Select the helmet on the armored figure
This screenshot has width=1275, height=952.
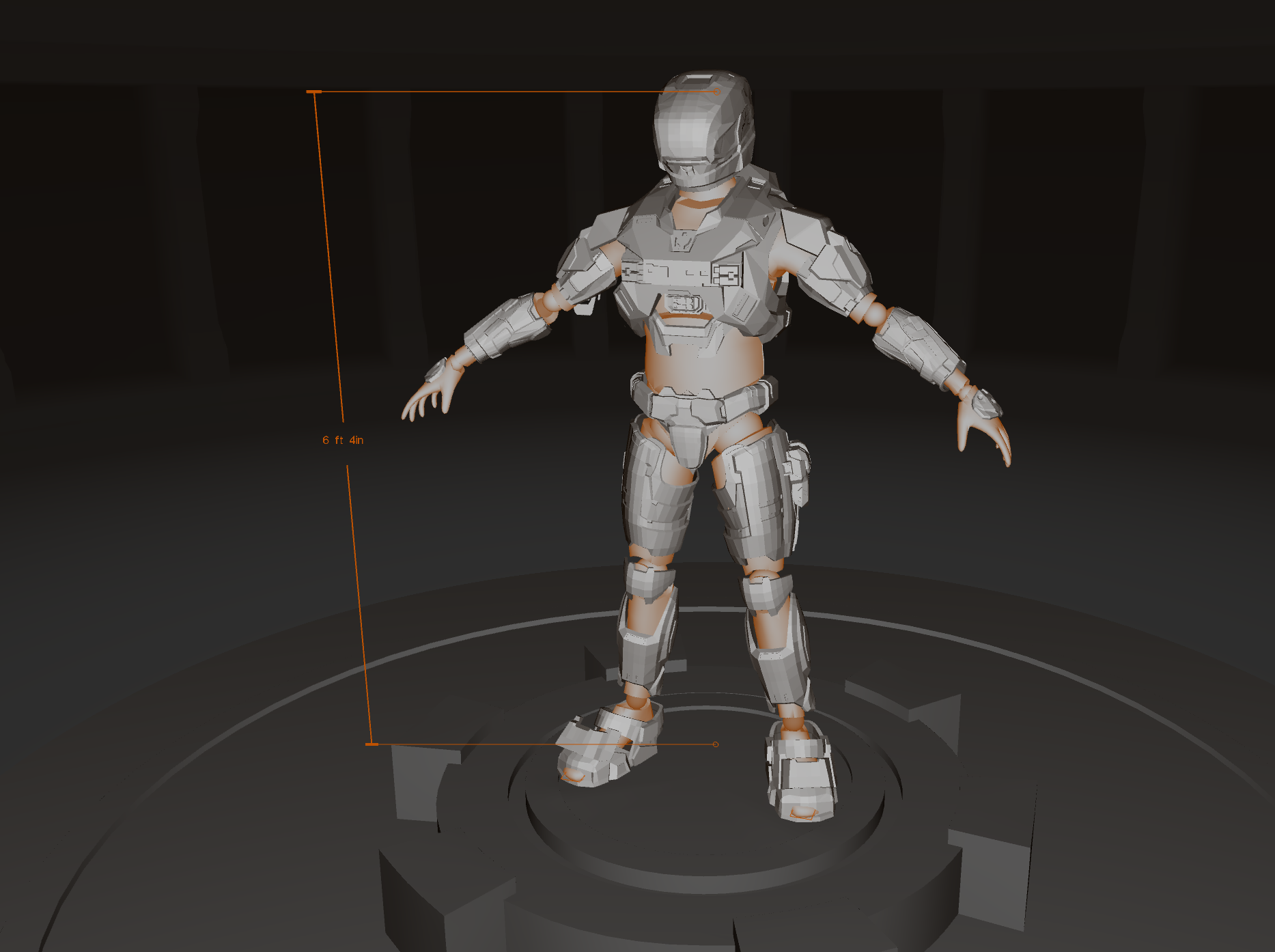[703, 128]
